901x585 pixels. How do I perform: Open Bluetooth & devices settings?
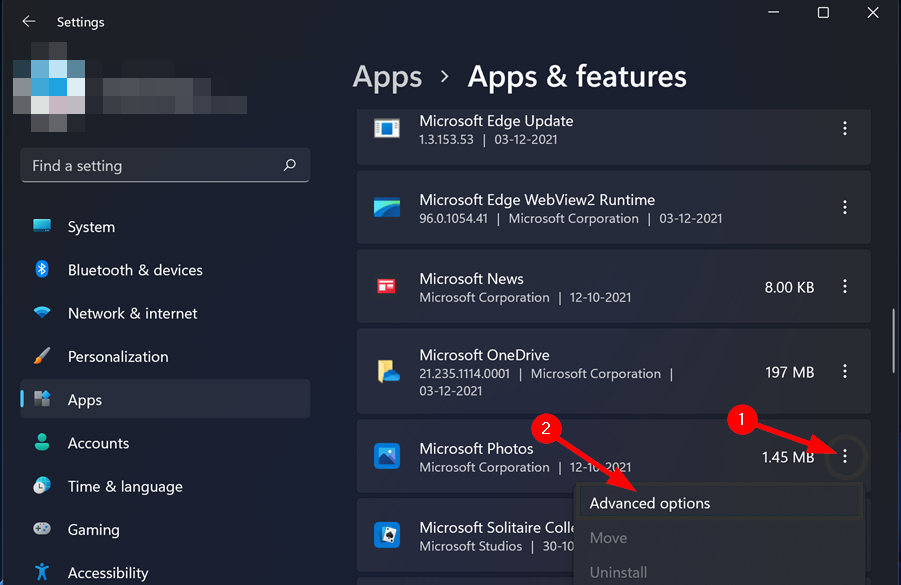pos(135,270)
